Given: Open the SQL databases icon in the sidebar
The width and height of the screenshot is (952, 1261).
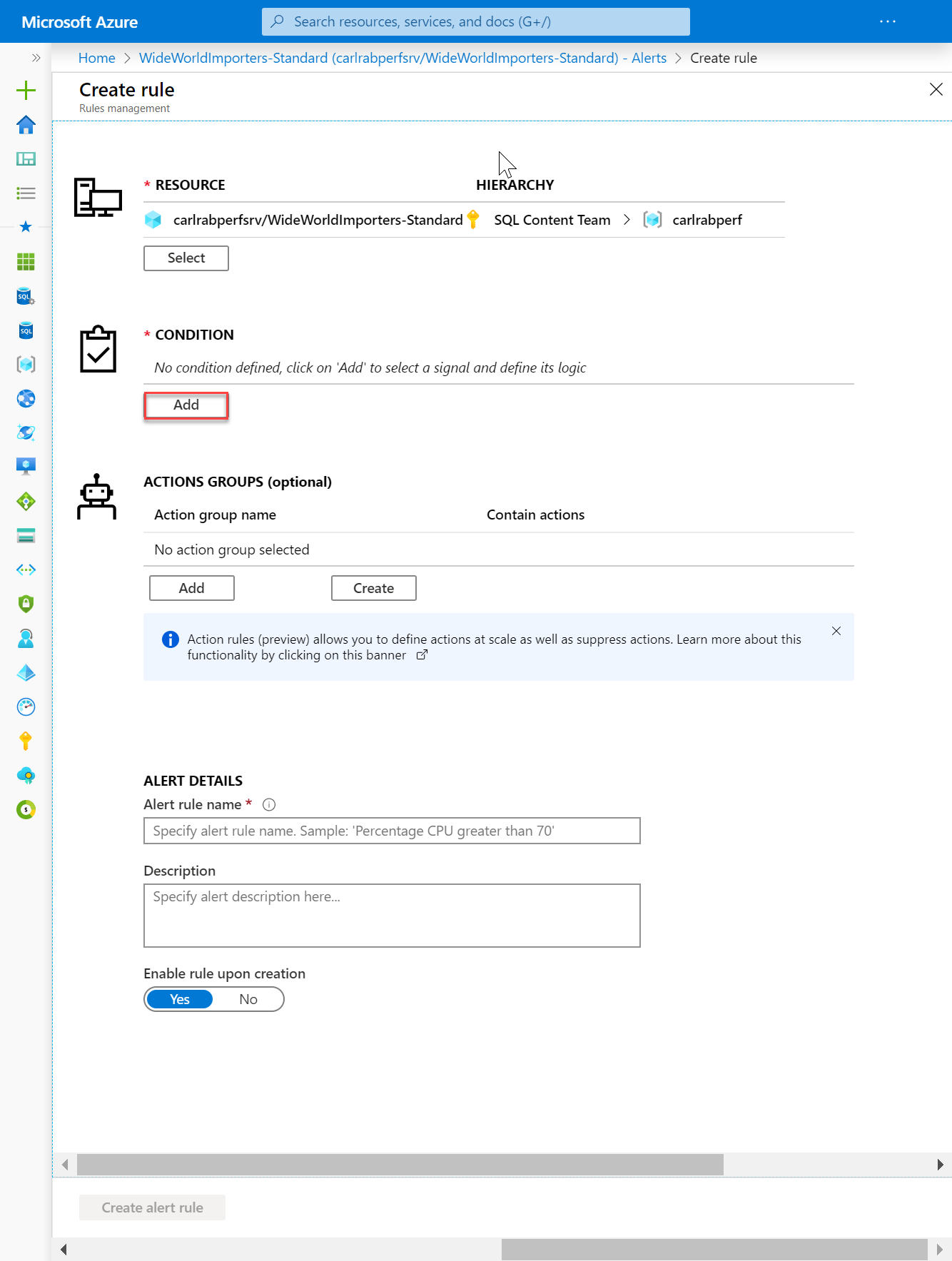Looking at the screenshot, I should 26,330.
